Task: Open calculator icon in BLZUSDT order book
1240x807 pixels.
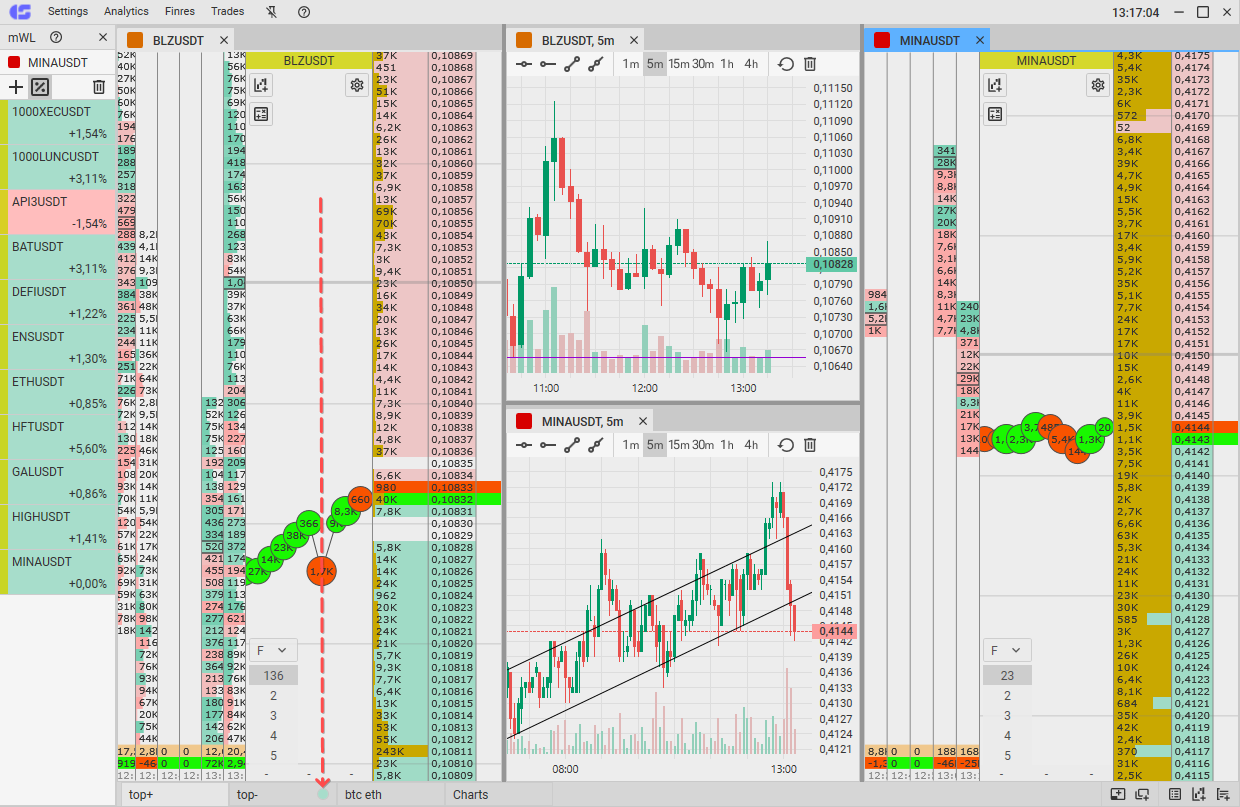Action: pyautogui.click(x=261, y=114)
